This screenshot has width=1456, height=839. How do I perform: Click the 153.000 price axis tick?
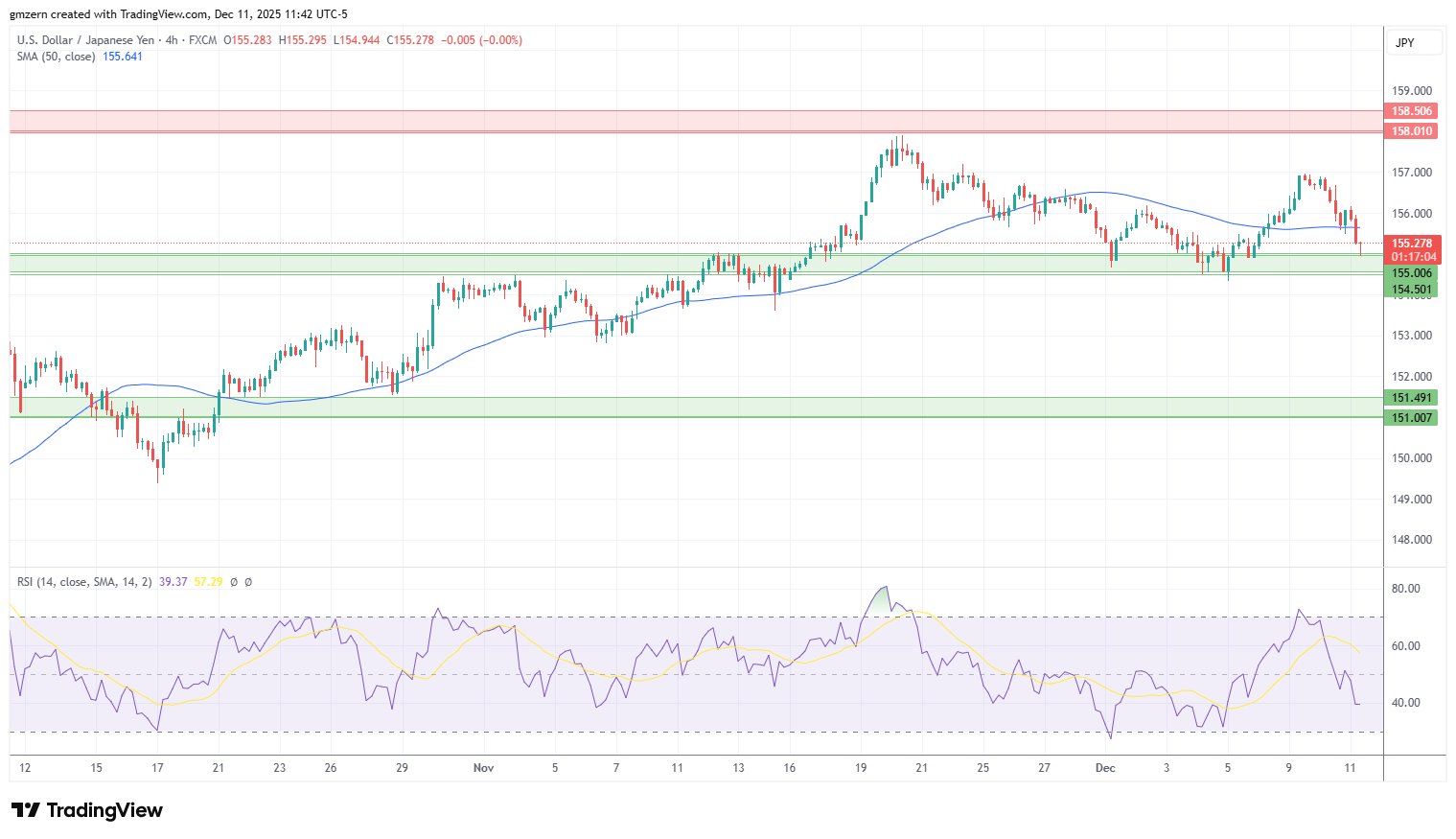coord(1411,336)
